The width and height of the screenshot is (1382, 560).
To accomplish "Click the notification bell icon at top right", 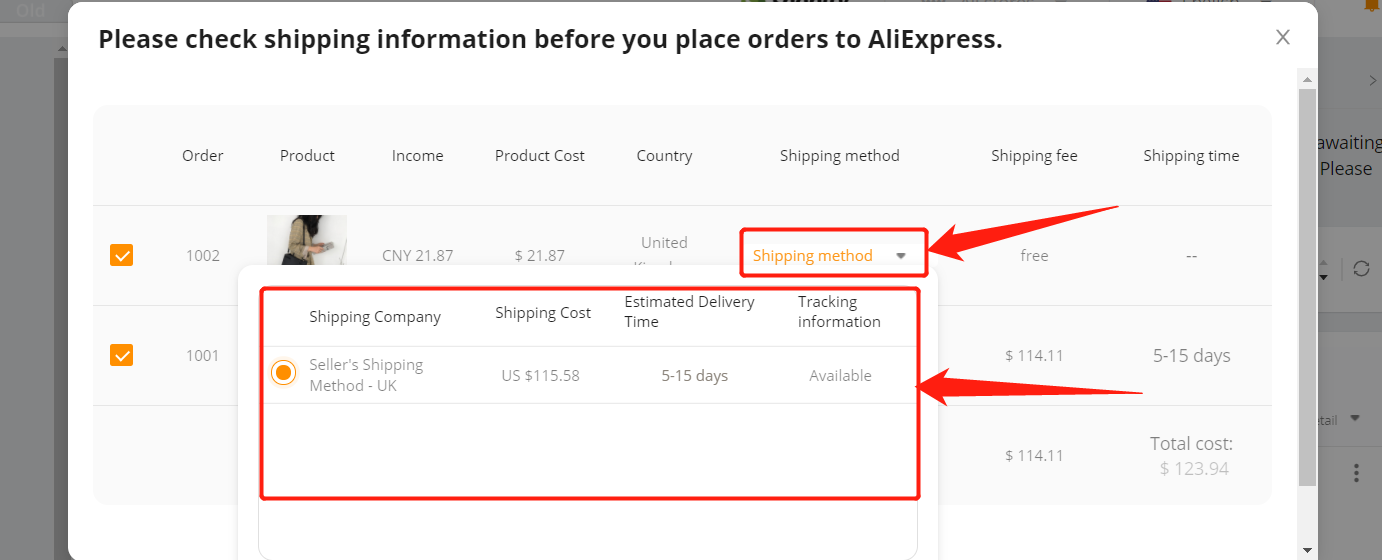I will 1373,5.
